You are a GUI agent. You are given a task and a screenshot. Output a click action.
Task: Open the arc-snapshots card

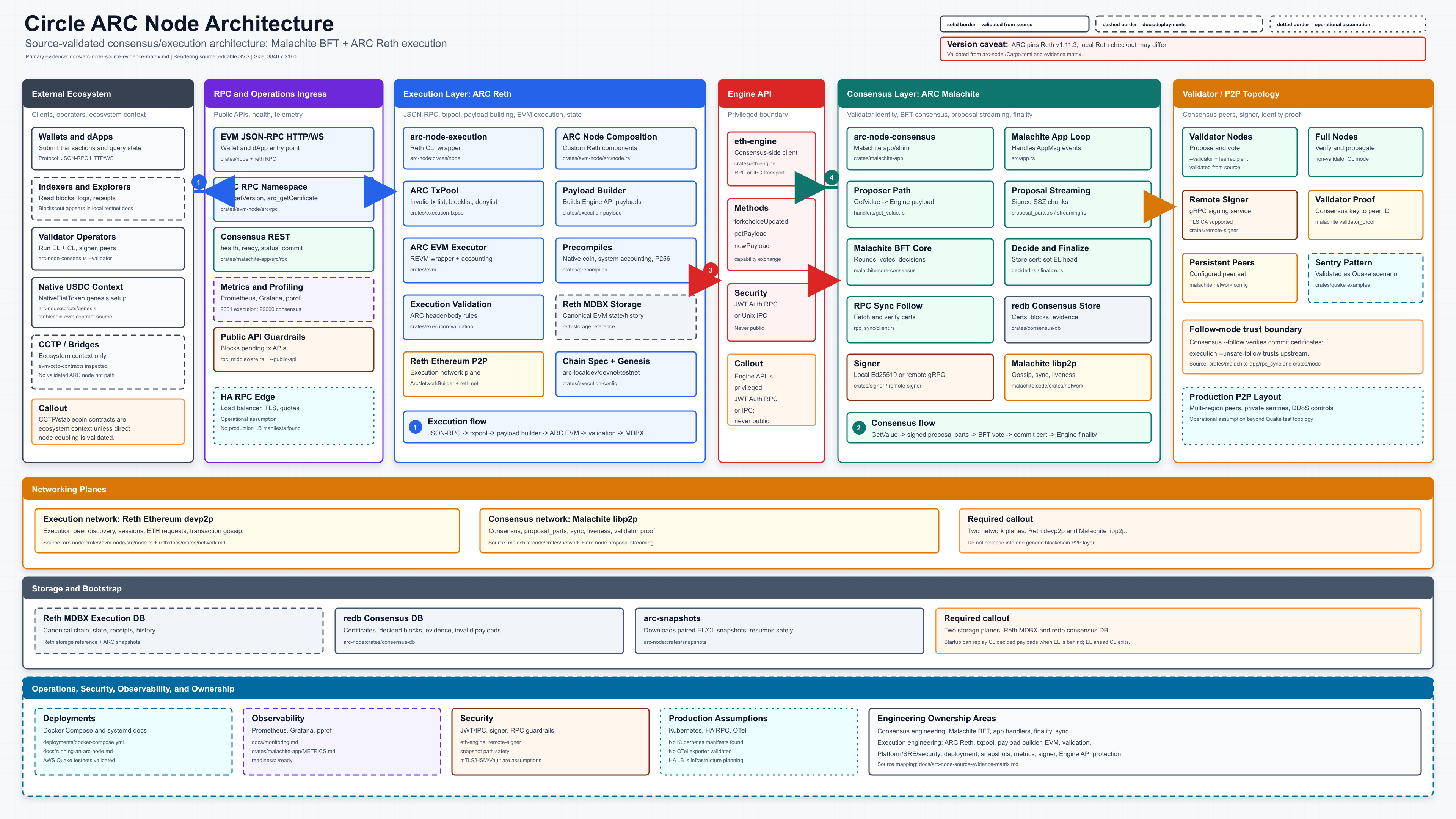780,631
